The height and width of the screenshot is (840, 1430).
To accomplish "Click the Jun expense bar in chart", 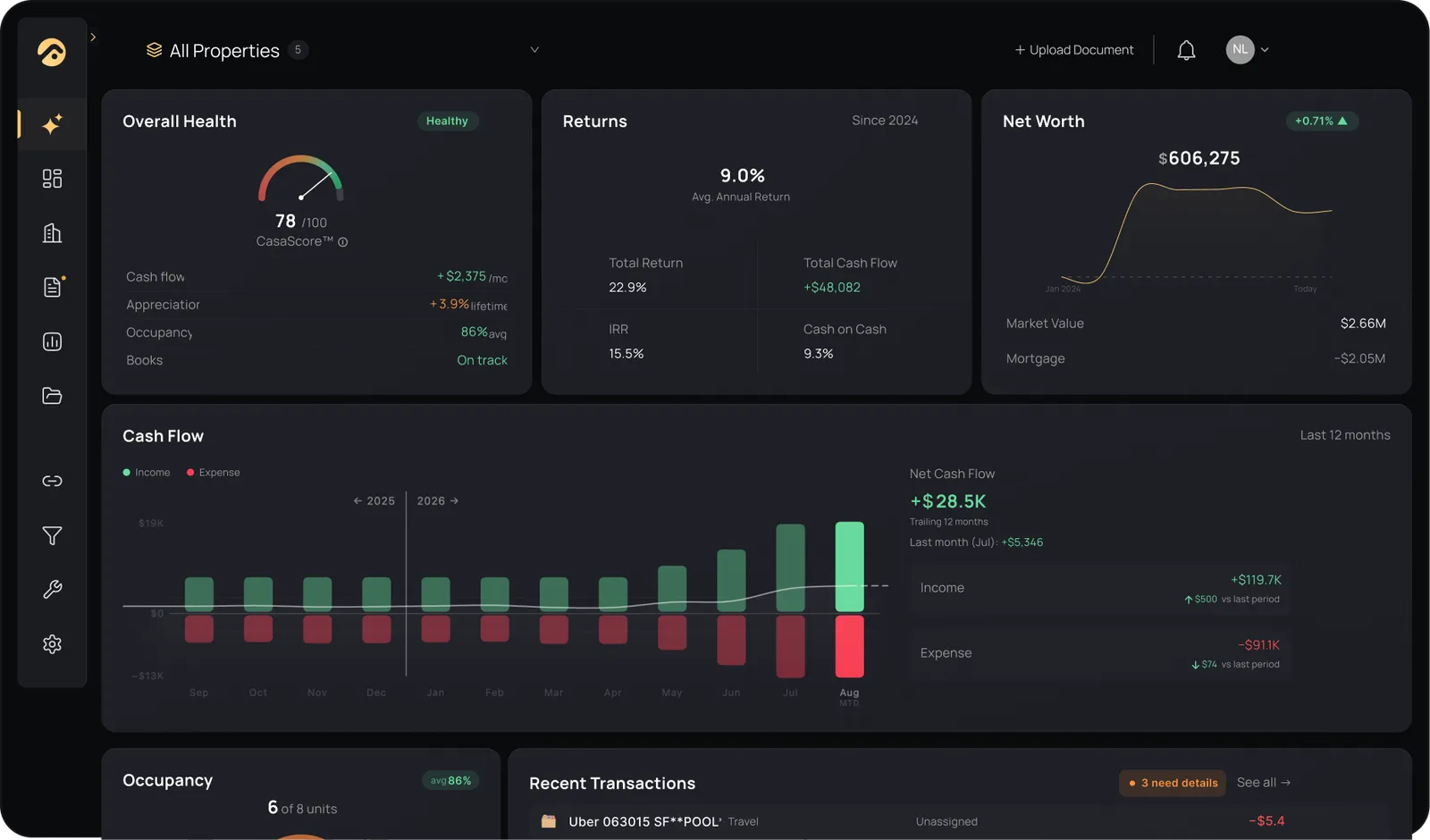I will 731,640.
